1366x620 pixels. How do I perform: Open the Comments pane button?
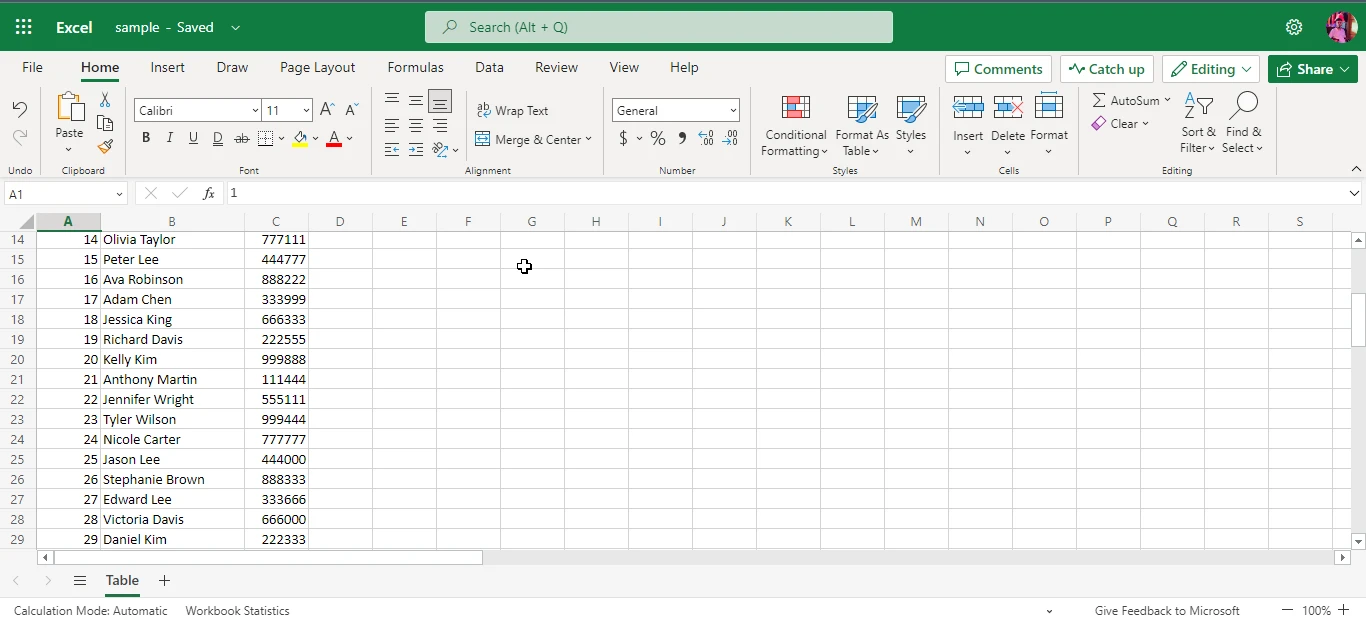(998, 69)
